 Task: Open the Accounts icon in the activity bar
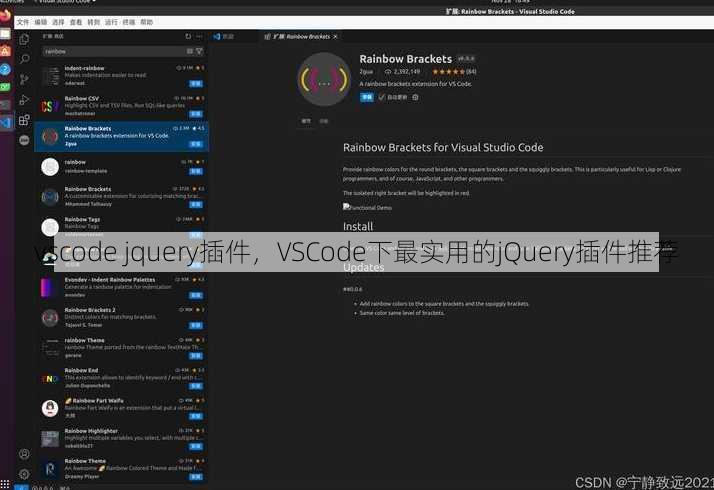coord(24,454)
